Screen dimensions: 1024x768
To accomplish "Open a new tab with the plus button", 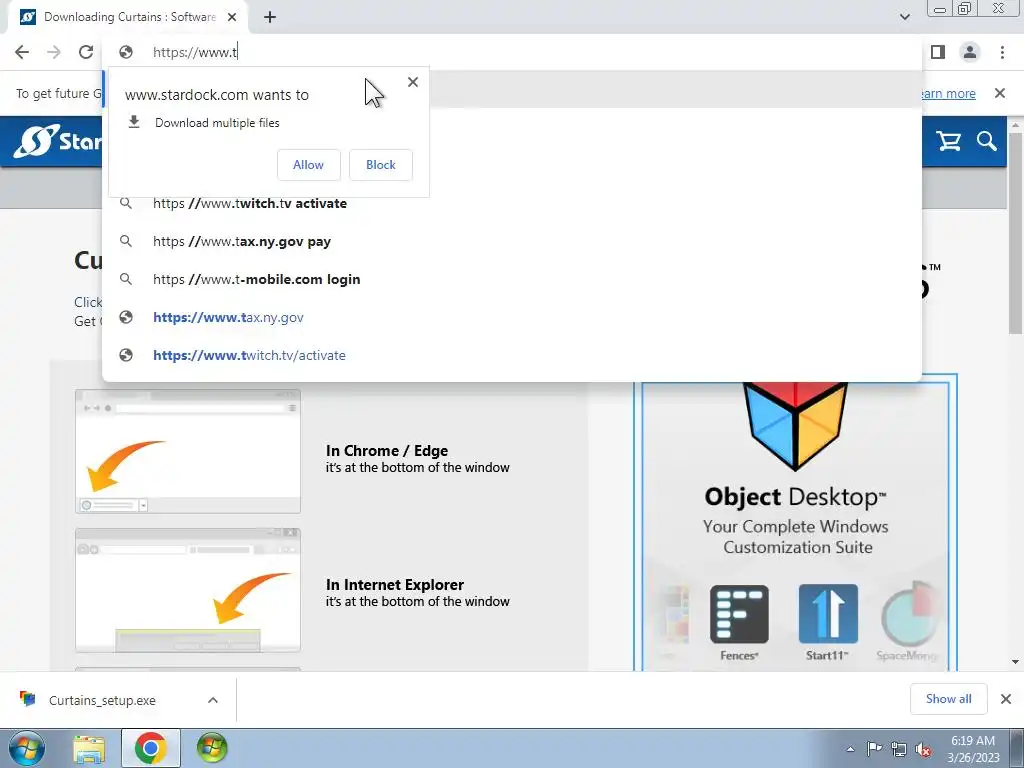I will [x=270, y=17].
